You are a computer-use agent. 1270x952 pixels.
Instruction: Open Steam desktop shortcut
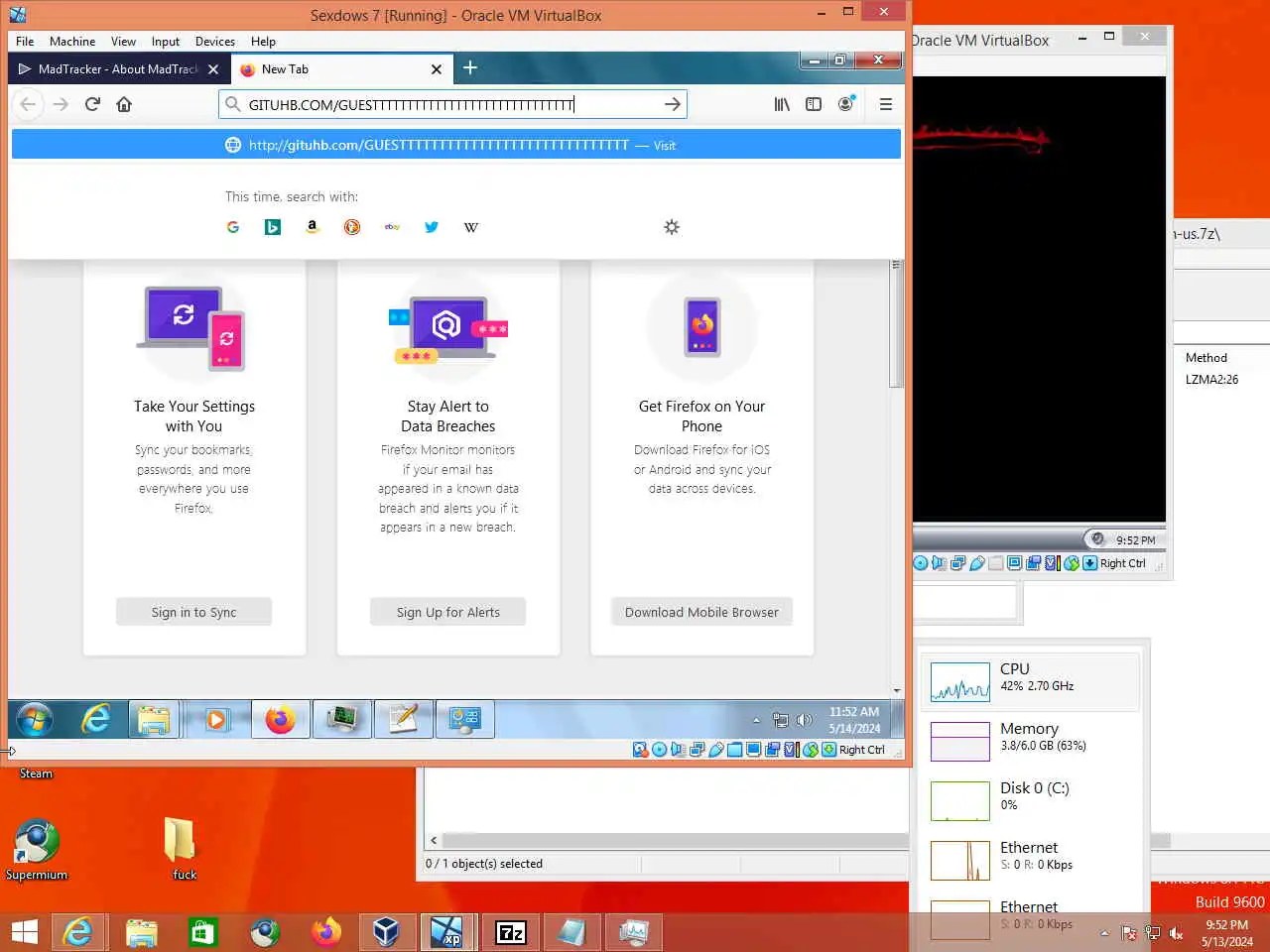[x=36, y=773]
